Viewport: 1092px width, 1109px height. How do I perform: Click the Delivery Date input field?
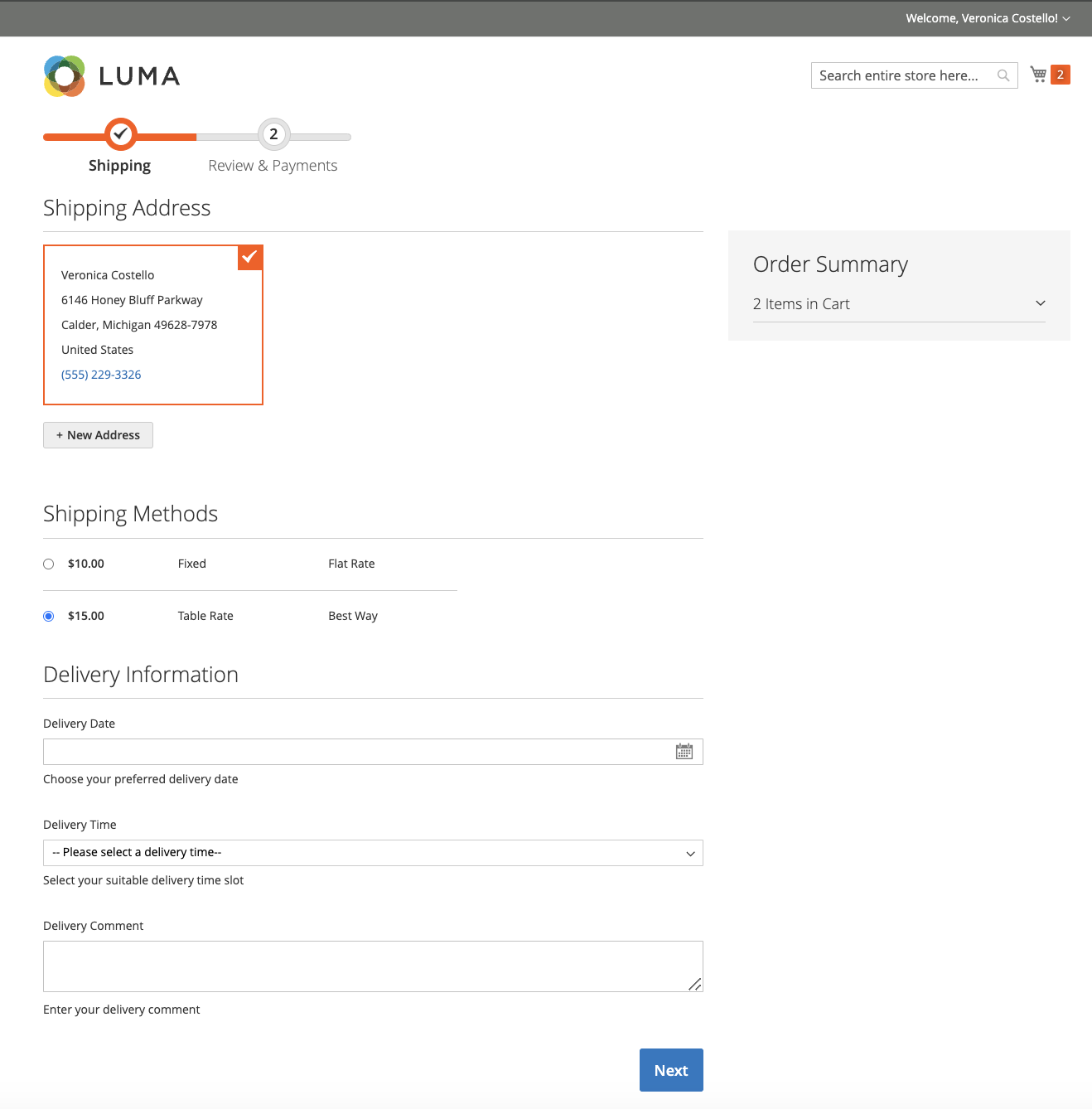coord(373,752)
